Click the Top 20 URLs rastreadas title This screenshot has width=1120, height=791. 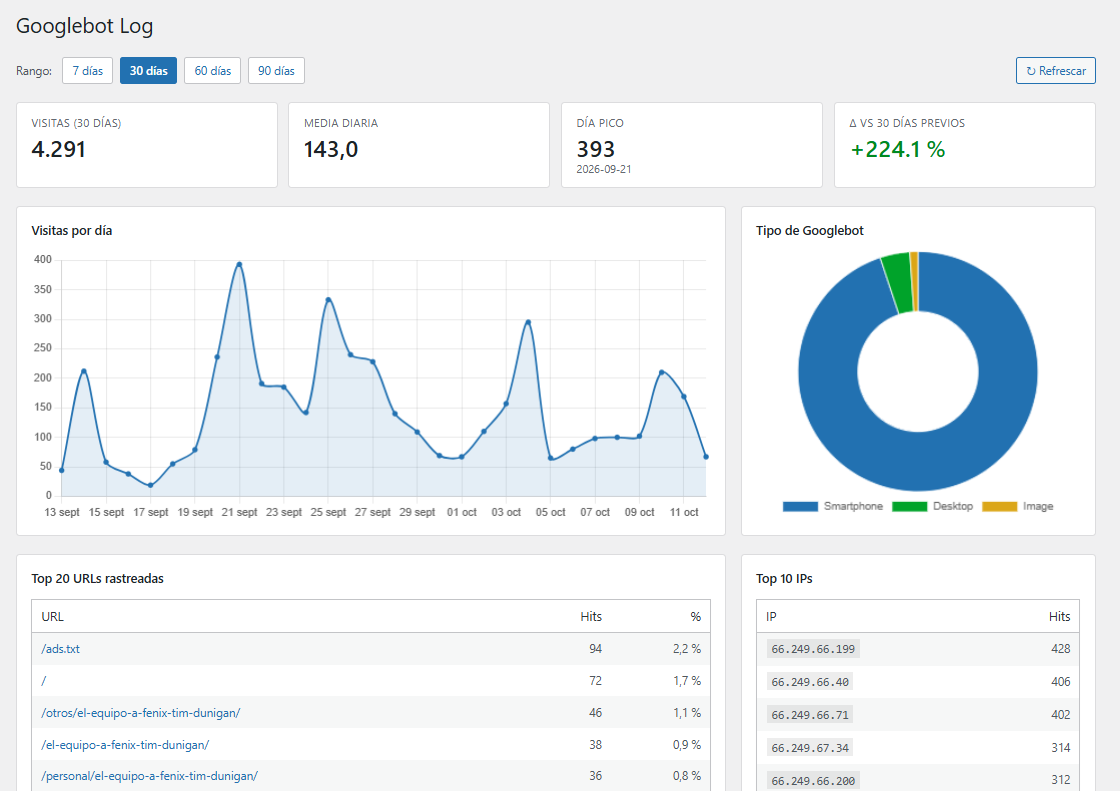[97, 579]
